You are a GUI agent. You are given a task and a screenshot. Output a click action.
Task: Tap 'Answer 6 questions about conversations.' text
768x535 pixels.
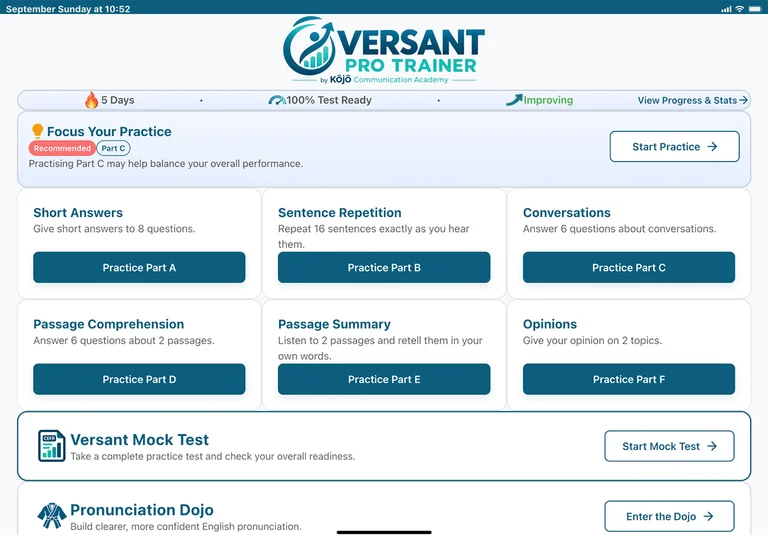point(620,229)
